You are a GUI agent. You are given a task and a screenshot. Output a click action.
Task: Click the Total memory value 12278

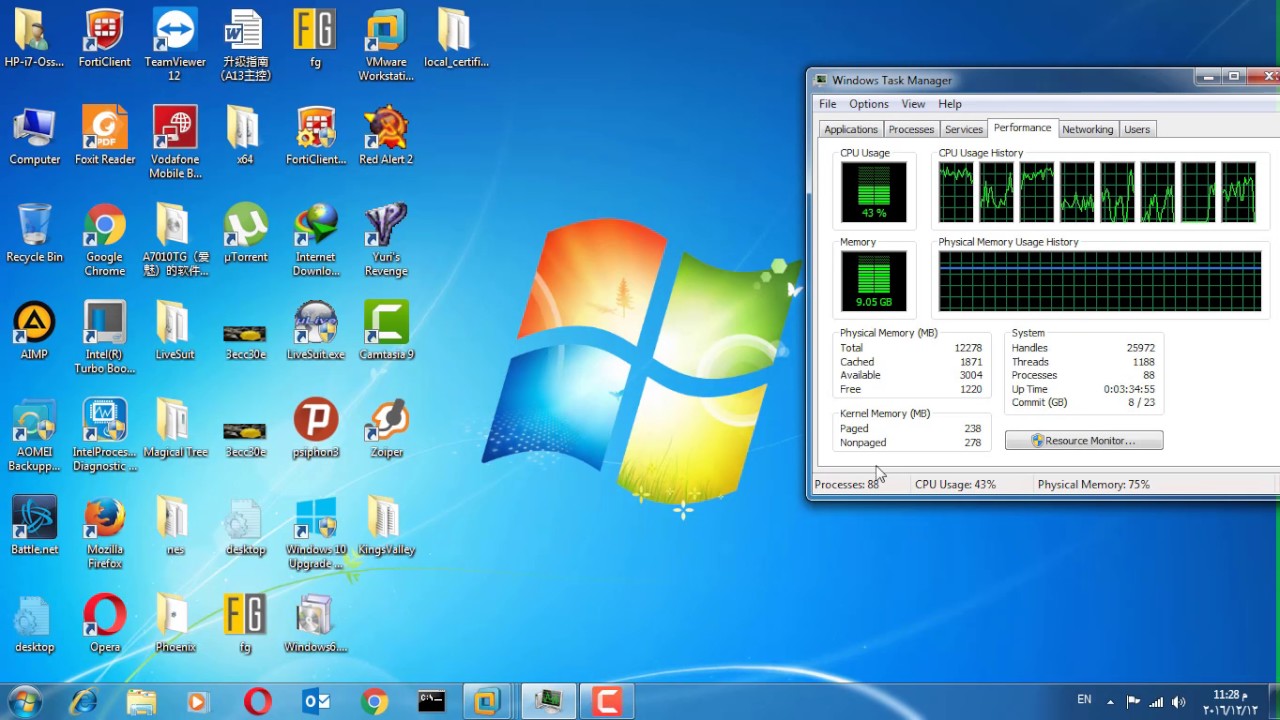(968, 348)
